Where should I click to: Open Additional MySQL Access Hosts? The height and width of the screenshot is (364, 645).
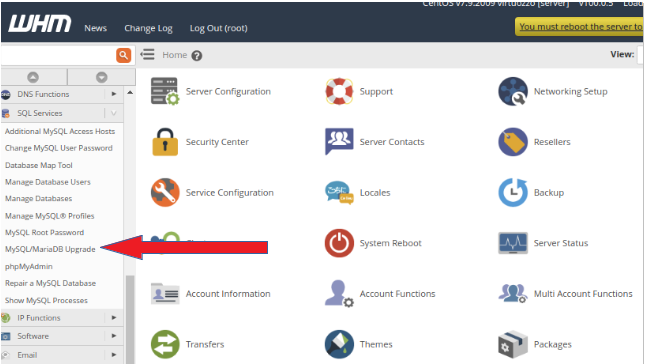click(60, 131)
